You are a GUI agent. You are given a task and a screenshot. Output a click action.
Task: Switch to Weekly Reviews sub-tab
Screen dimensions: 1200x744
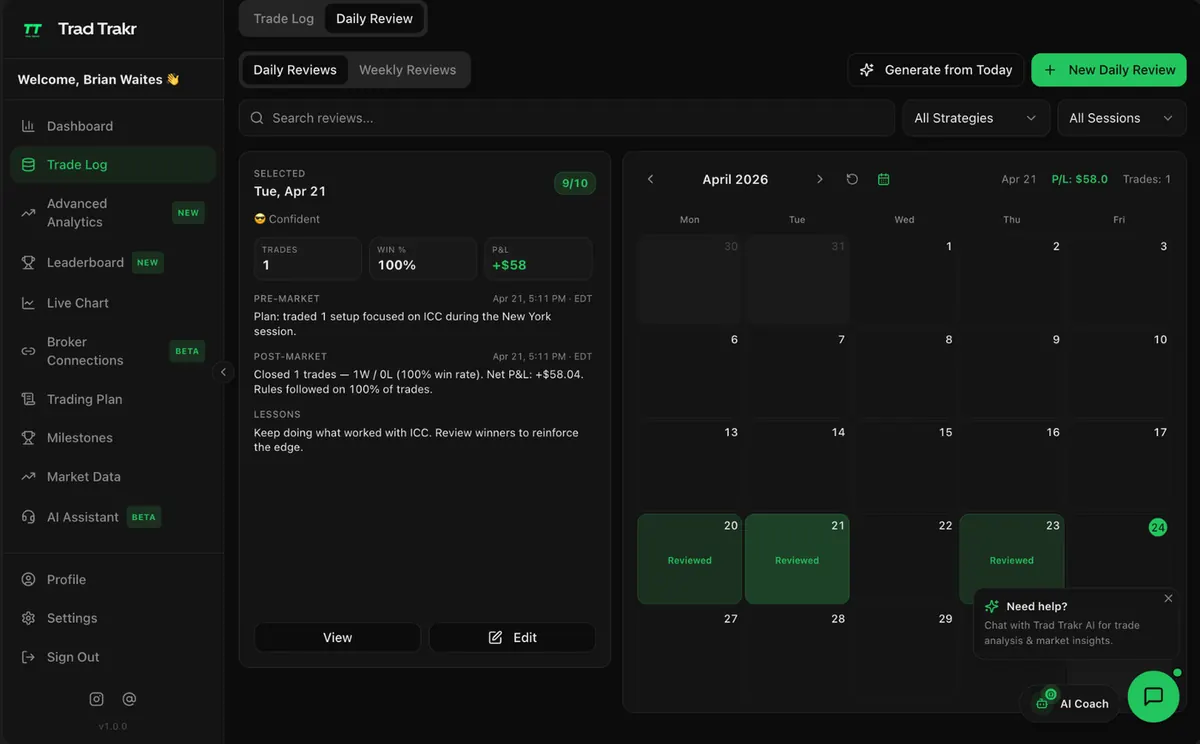click(408, 70)
